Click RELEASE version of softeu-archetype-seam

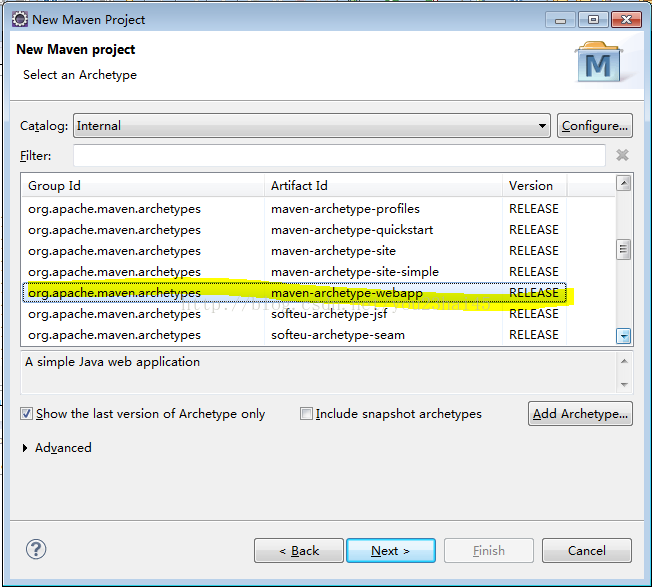534,335
